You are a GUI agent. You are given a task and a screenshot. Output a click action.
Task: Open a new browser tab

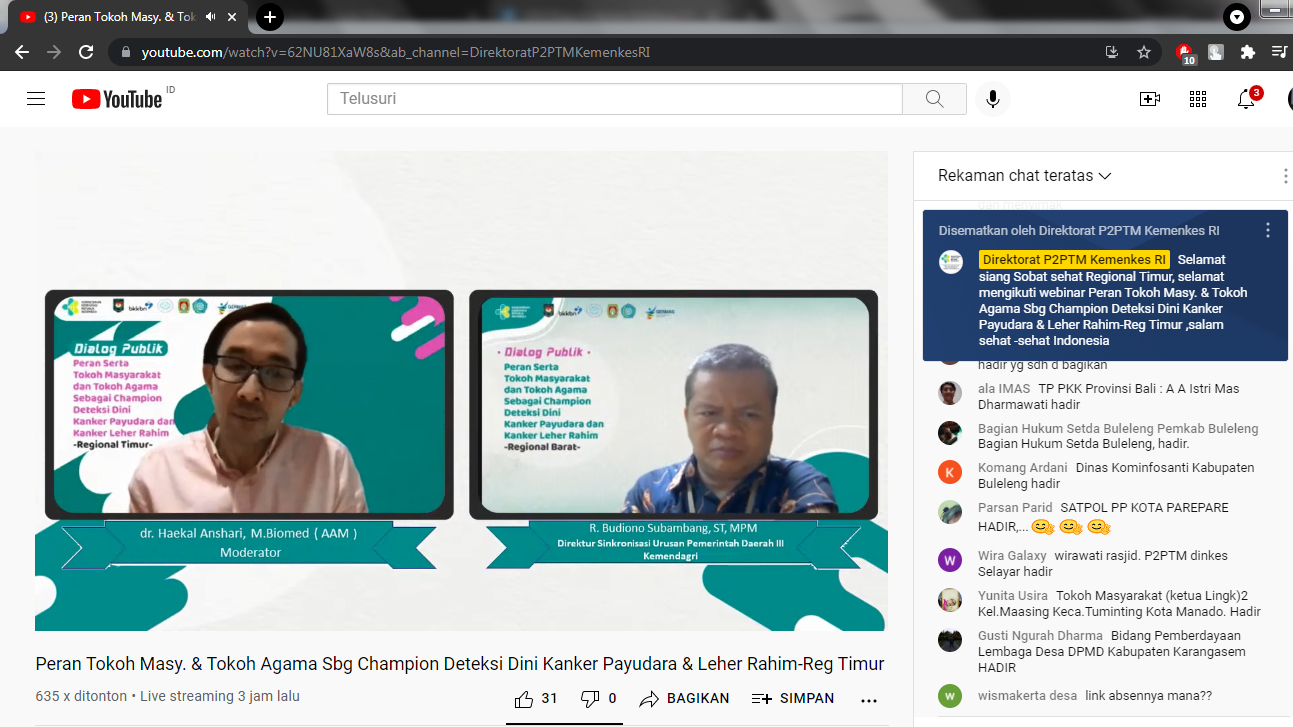270,17
